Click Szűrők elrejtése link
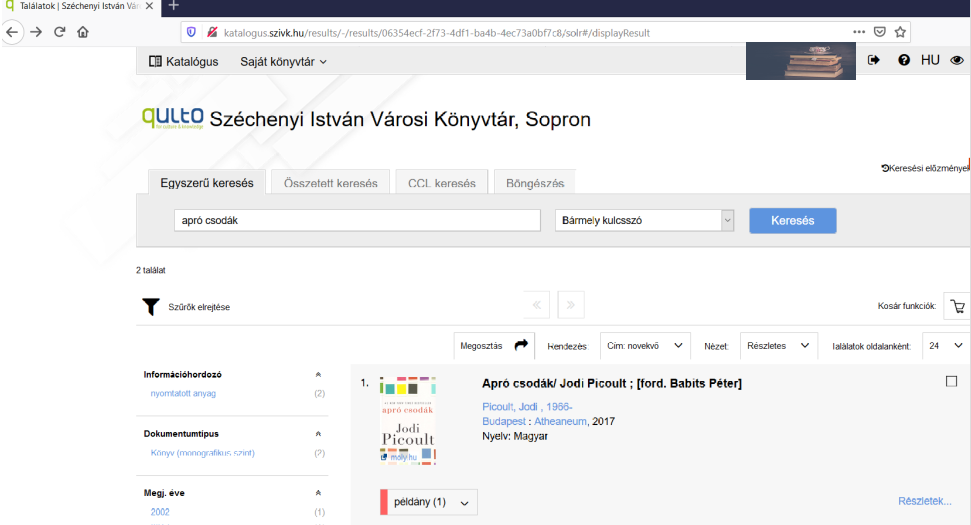Screen dimensions: 971x525 199,307
